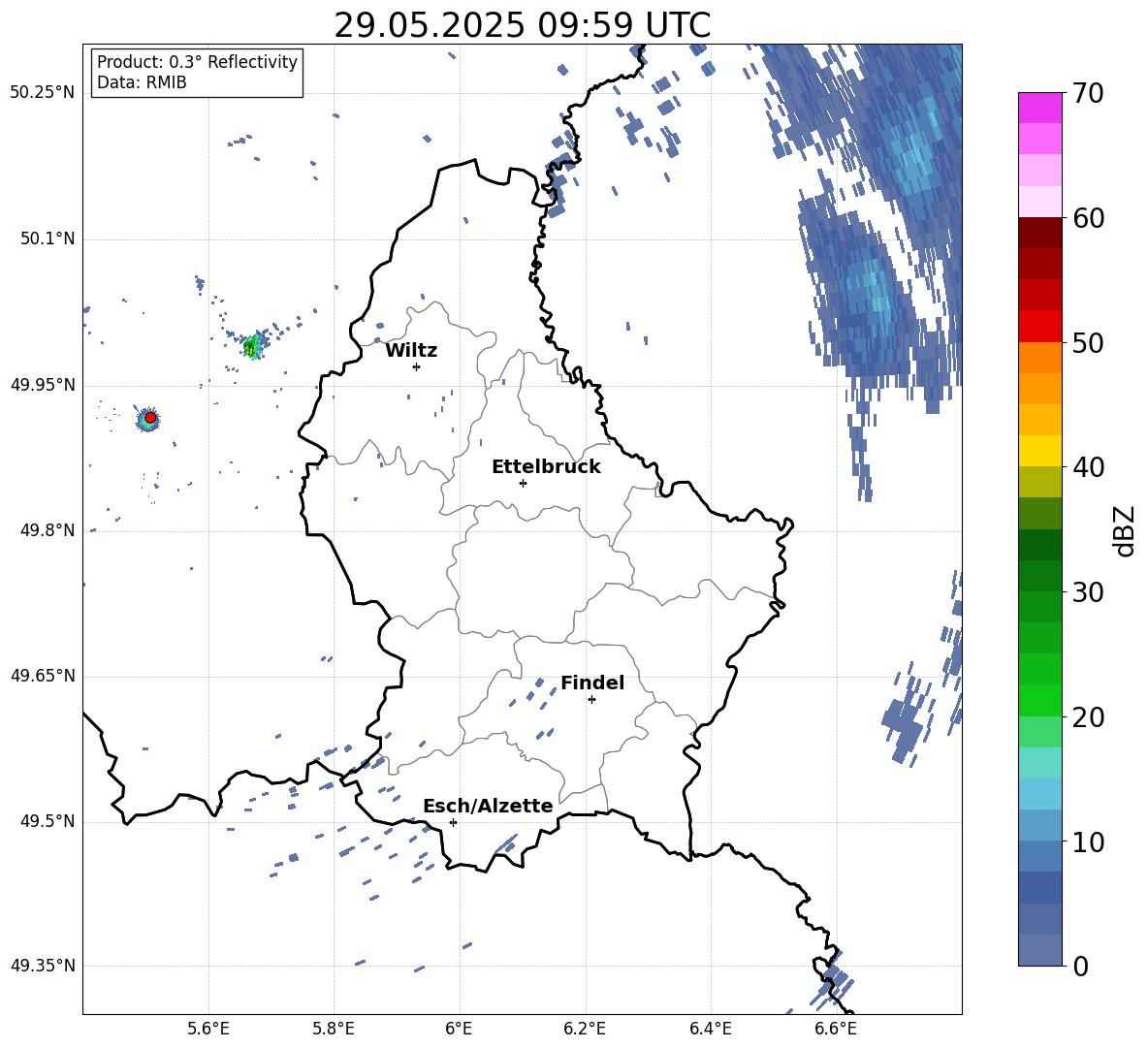Screen dimensions: 1148x1048
Task: Click the Data: RMIB text
Action: [142, 82]
